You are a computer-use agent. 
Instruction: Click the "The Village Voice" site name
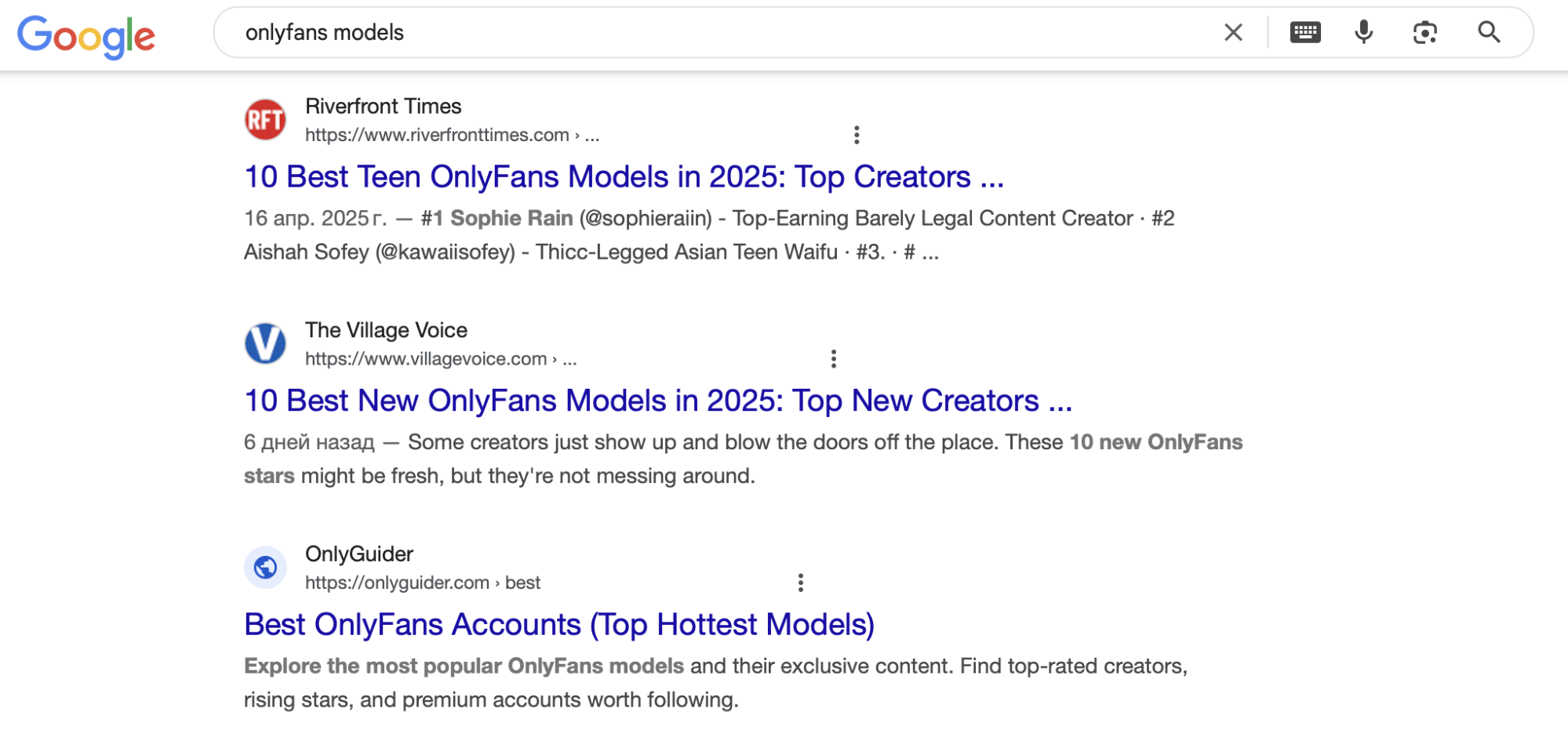point(386,330)
